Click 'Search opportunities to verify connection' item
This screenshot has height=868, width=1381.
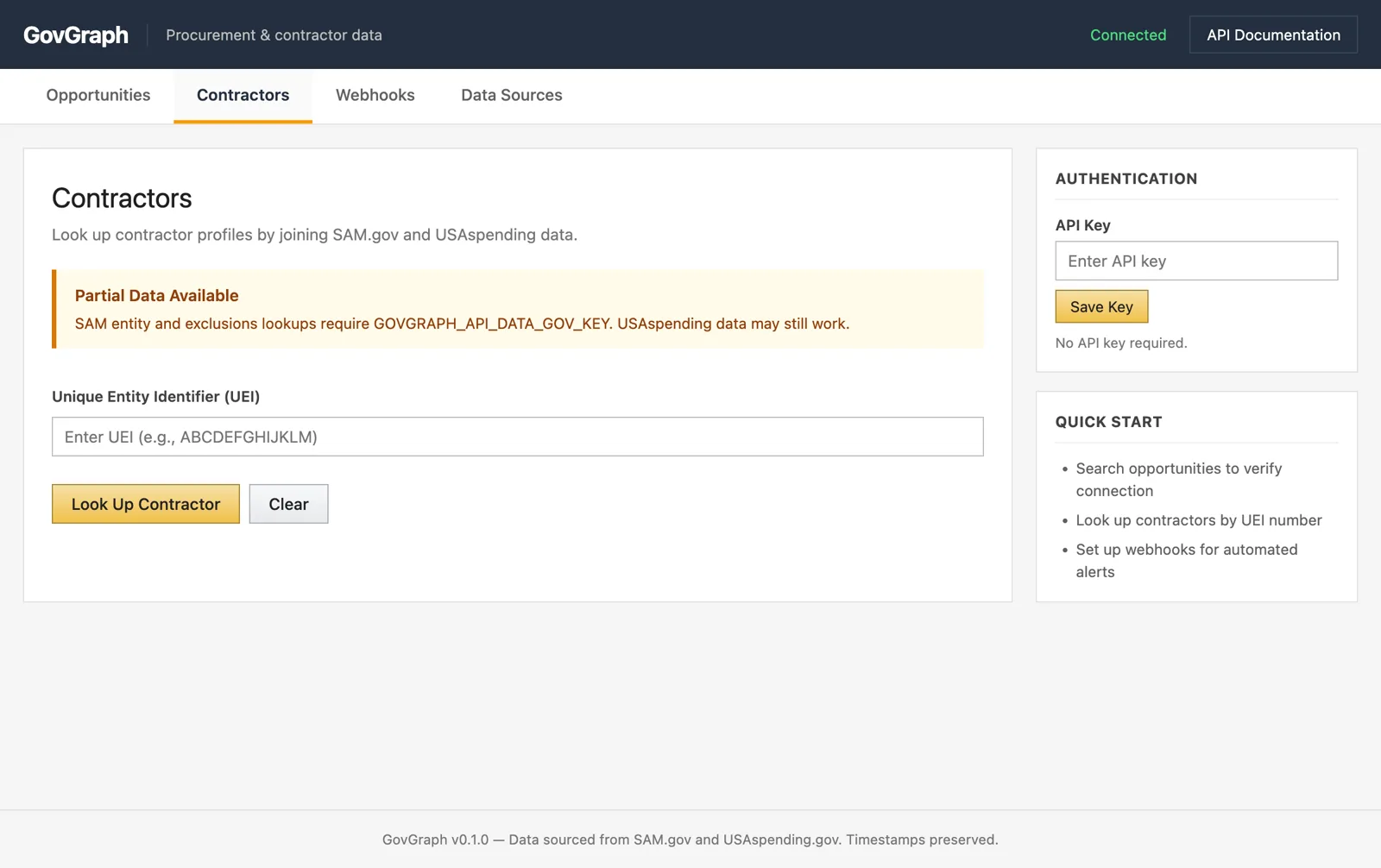point(1178,480)
